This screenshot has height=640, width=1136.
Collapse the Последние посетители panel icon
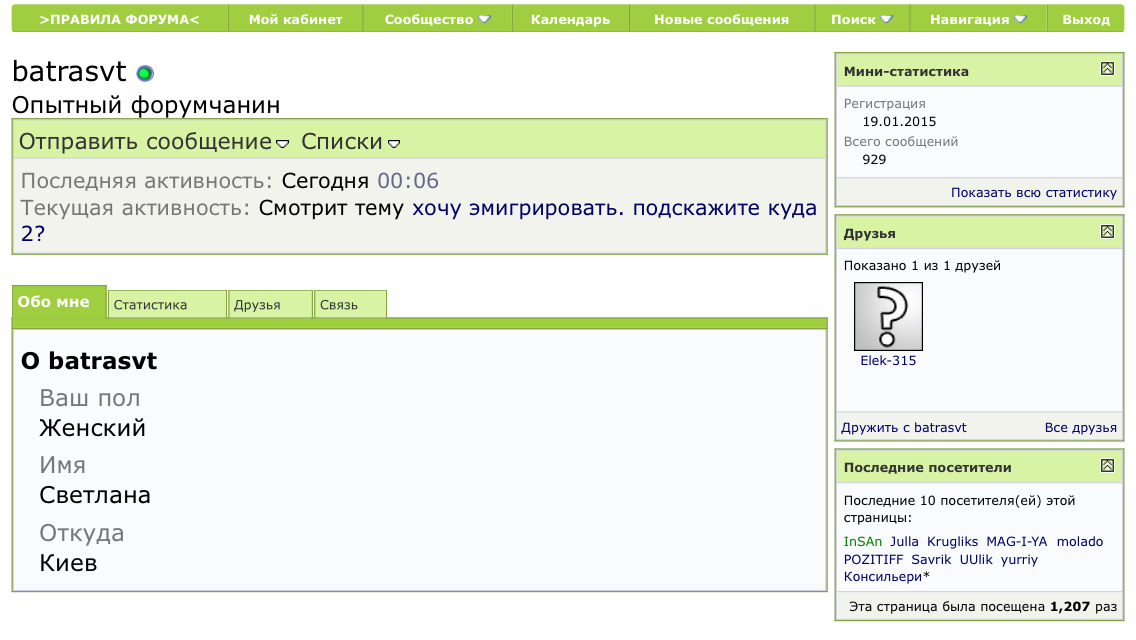(1107, 466)
